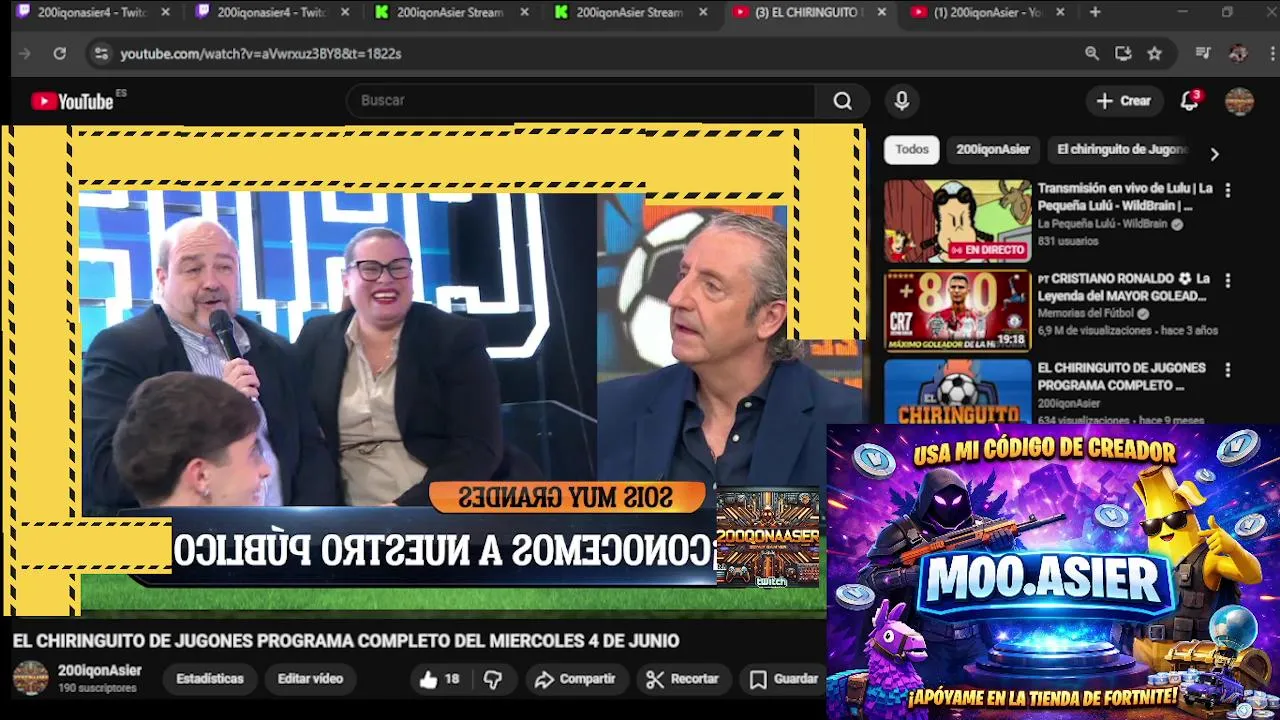Open site info icon beside URL
Viewport: 1280px width, 720px height.
point(101,54)
